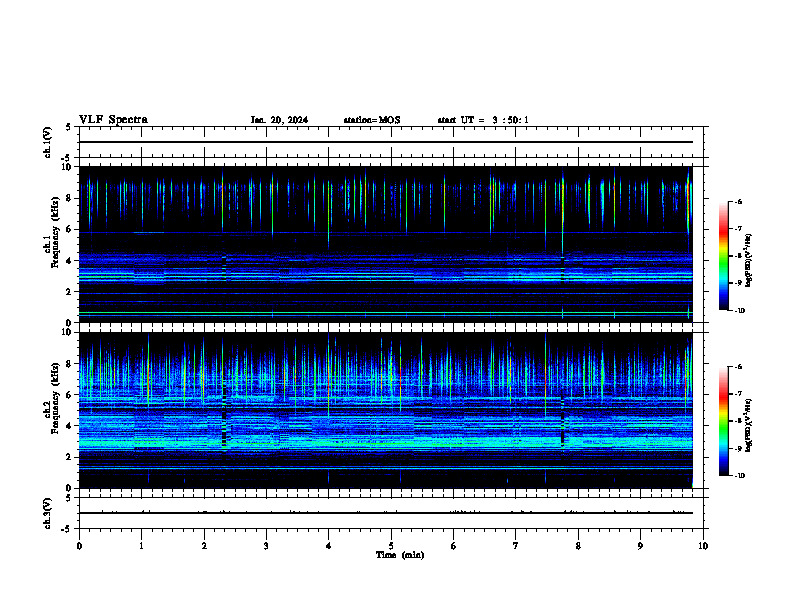This screenshot has width=792, height=612.
Task: Select the "start UT = 3 :50: 1" text
Action: (483, 120)
